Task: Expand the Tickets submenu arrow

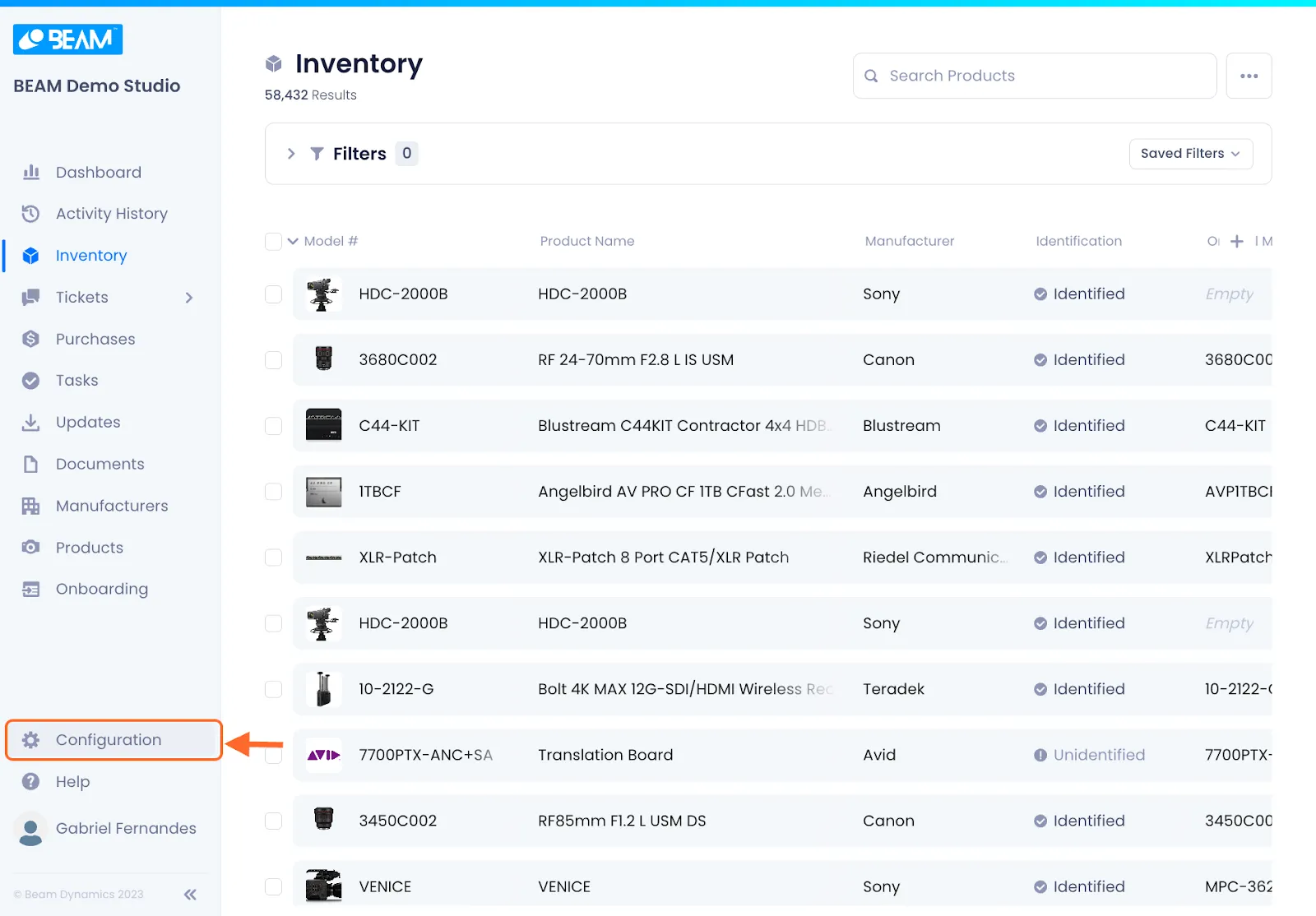Action: pos(189,298)
